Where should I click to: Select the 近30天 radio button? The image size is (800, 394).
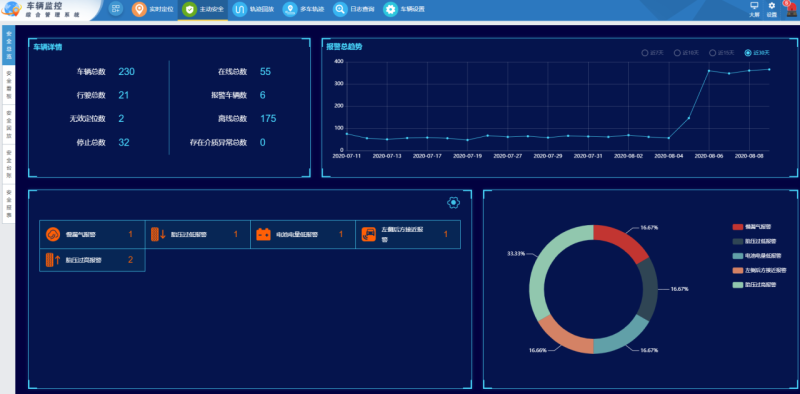point(748,53)
